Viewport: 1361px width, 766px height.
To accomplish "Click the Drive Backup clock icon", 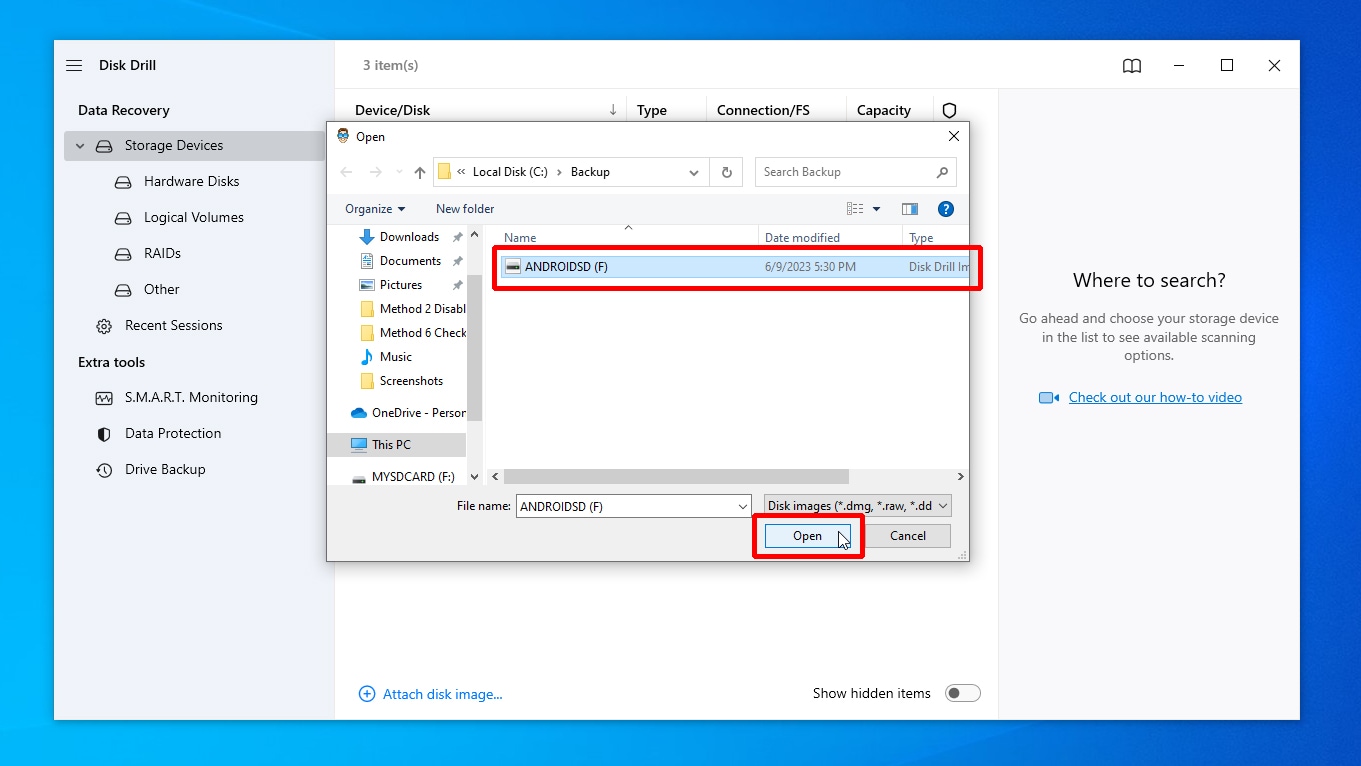I will click(104, 470).
